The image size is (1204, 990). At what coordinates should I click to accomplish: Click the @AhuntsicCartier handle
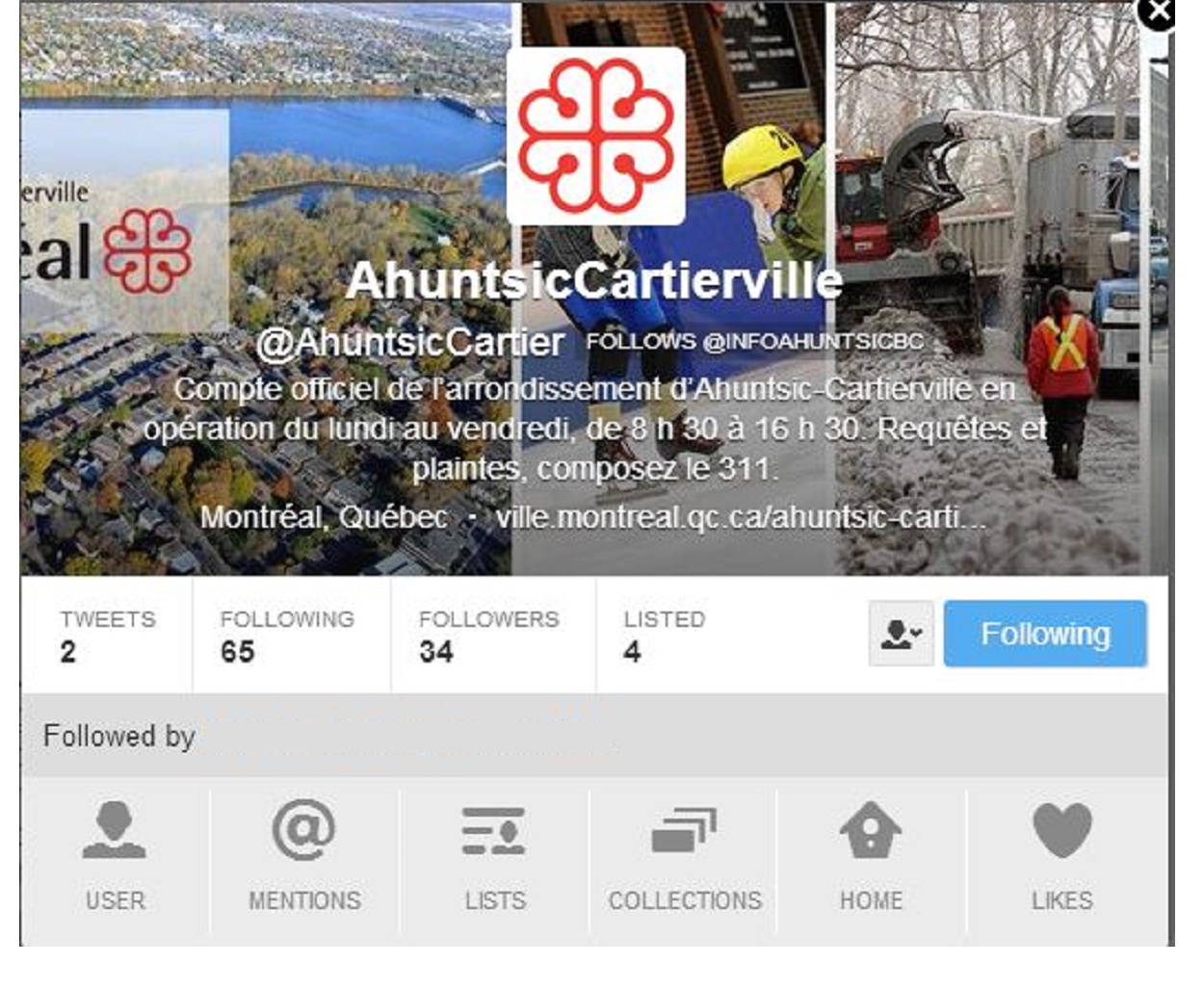[x=410, y=342]
